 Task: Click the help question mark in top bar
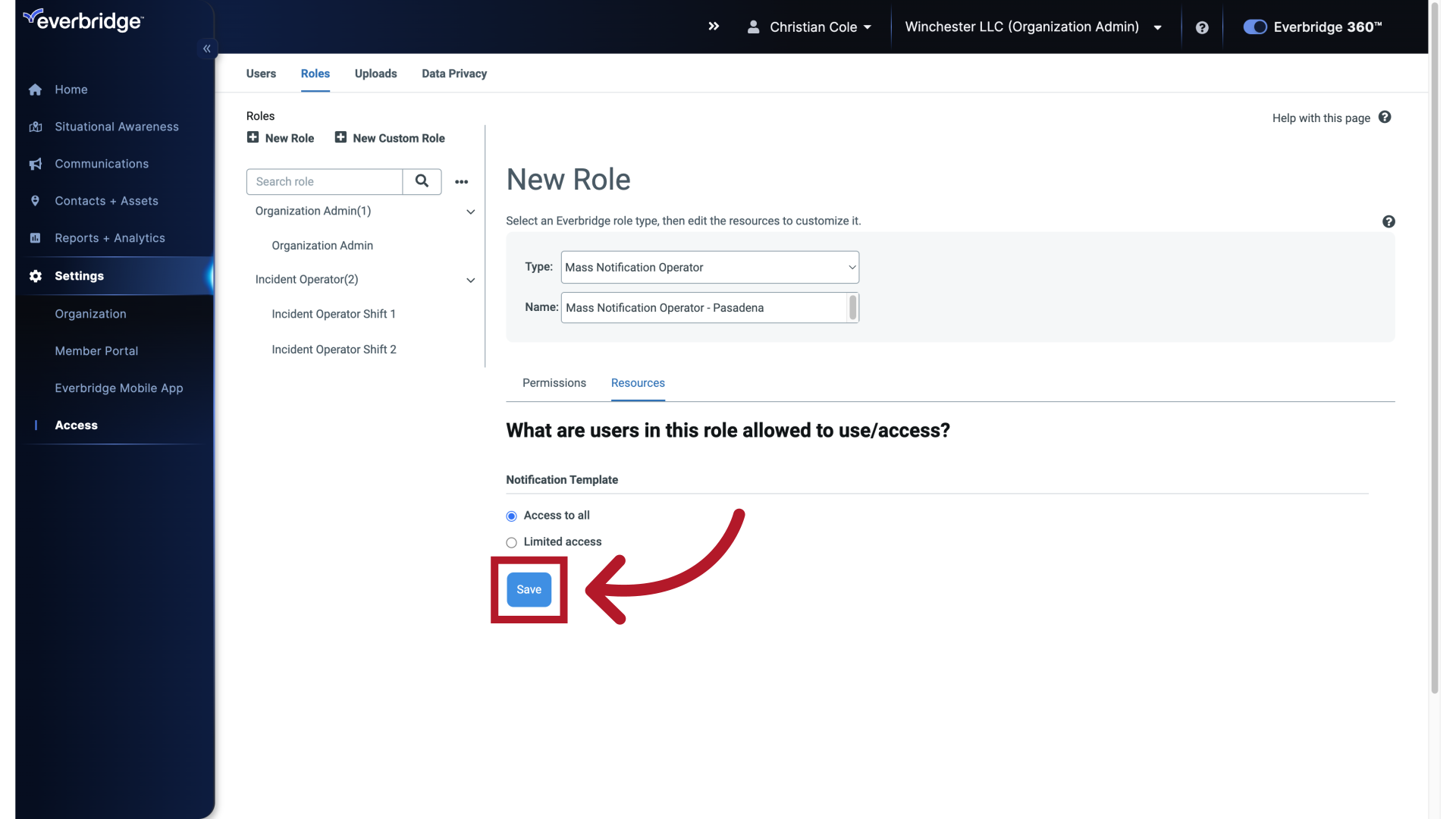(x=1202, y=27)
